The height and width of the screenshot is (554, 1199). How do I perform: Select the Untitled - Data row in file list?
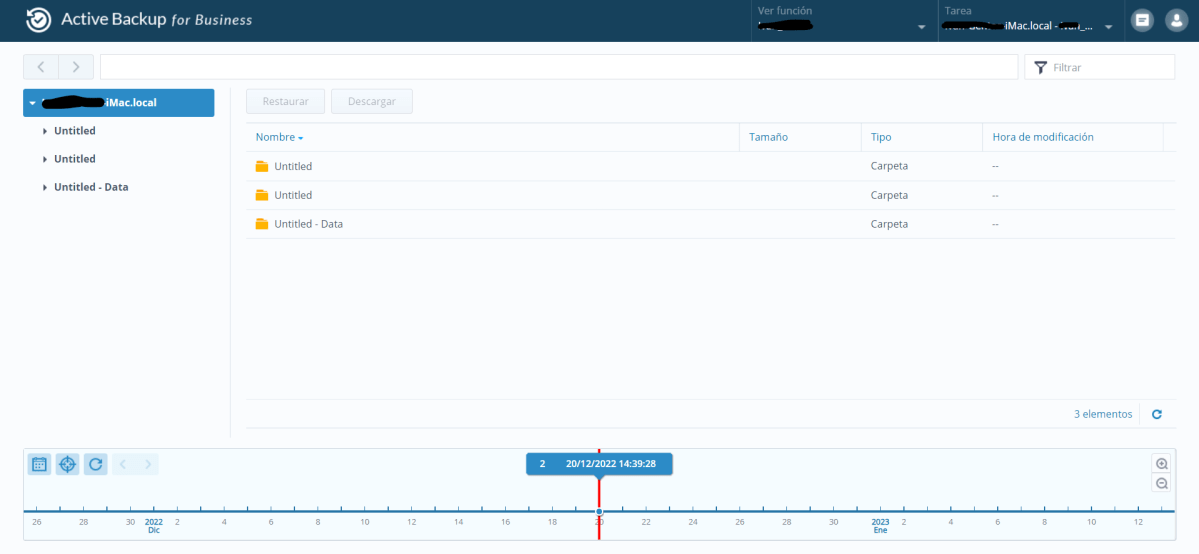(710, 224)
